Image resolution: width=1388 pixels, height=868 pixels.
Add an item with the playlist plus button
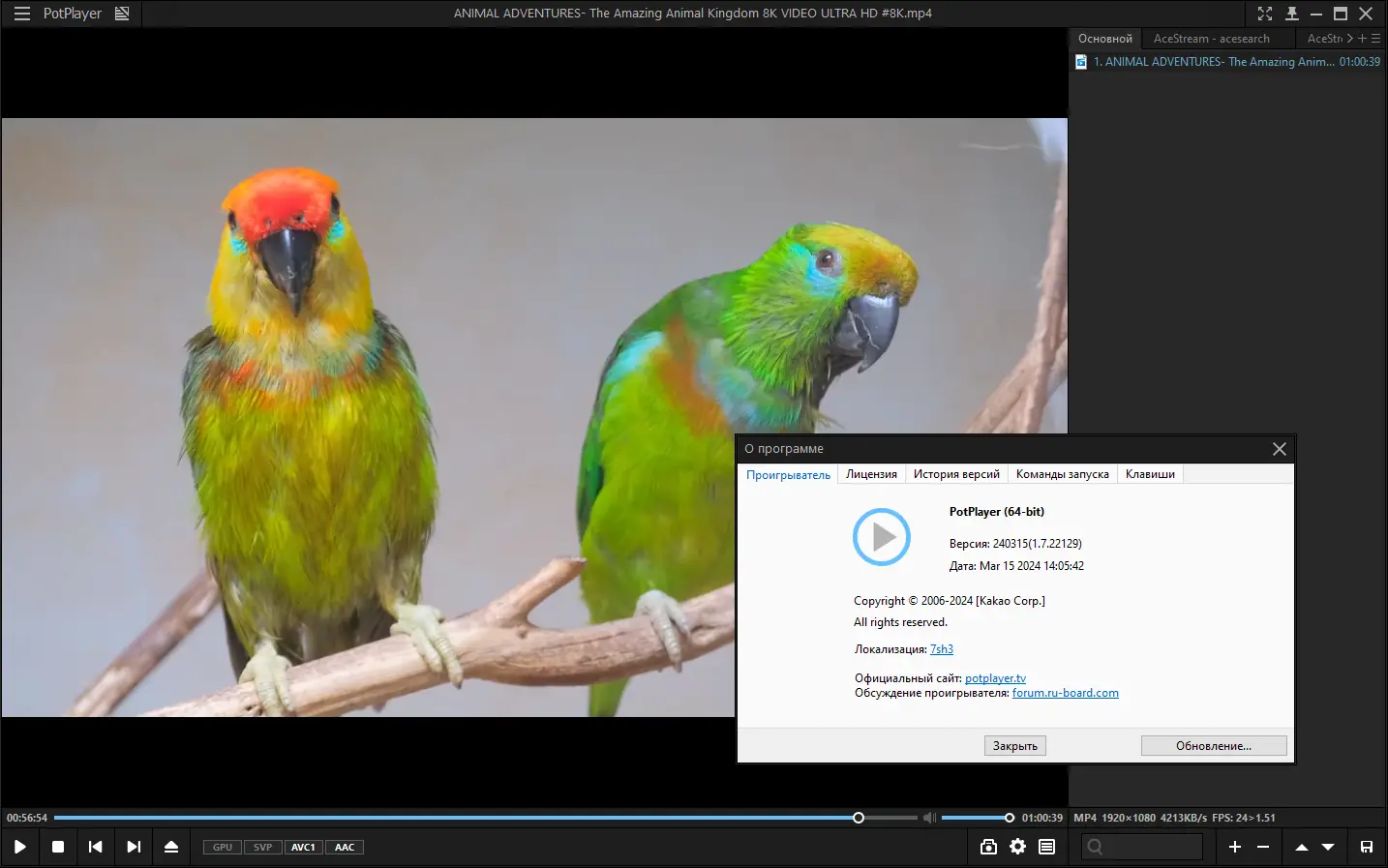click(1235, 847)
